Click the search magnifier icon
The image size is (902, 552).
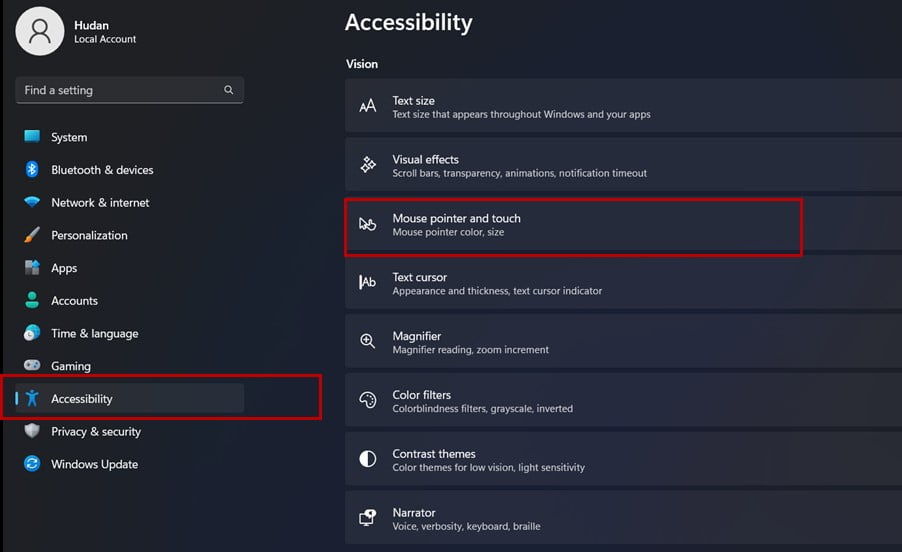coord(229,90)
